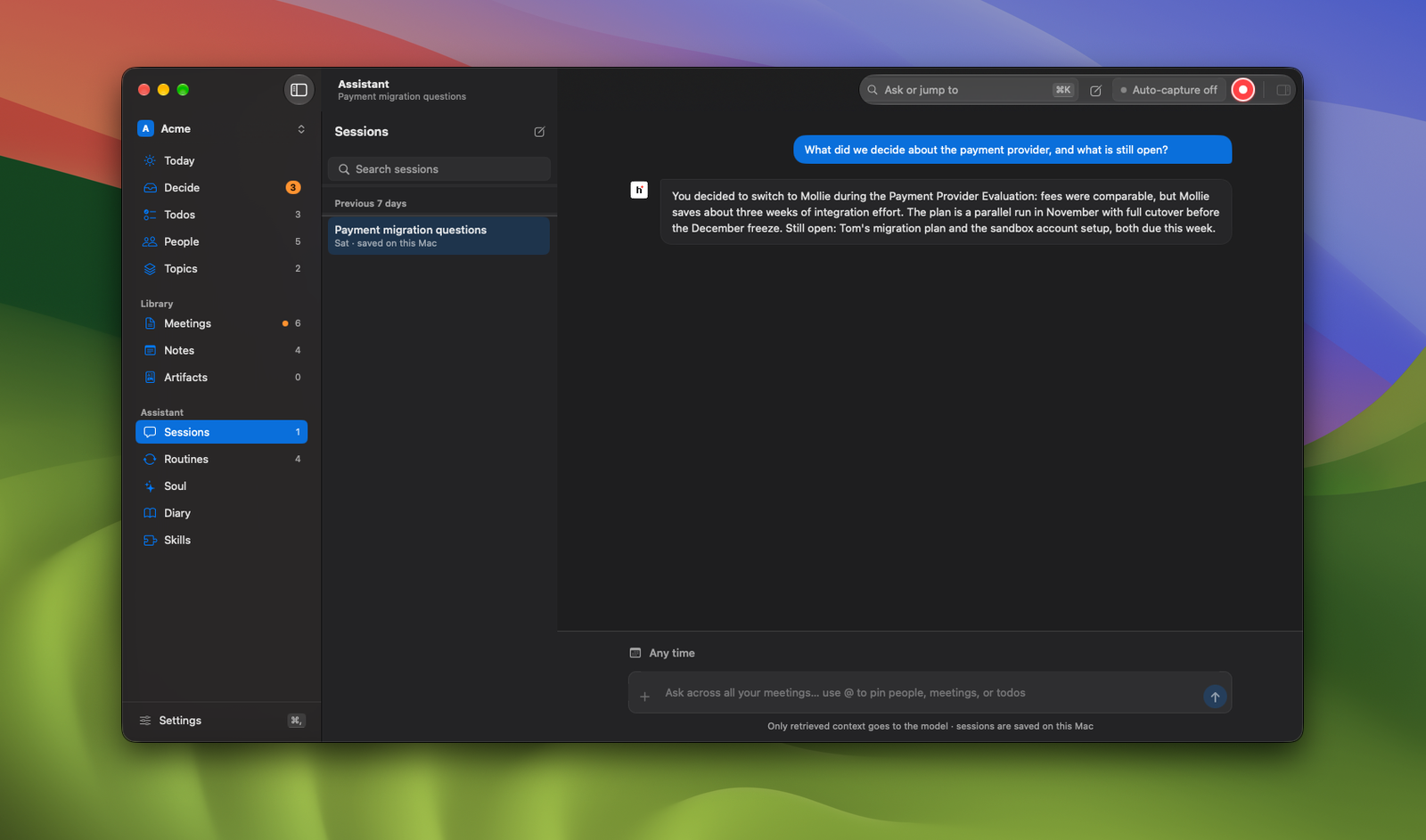Open Topics in the sidebar
This screenshot has height=840, width=1426.
click(221, 269)
